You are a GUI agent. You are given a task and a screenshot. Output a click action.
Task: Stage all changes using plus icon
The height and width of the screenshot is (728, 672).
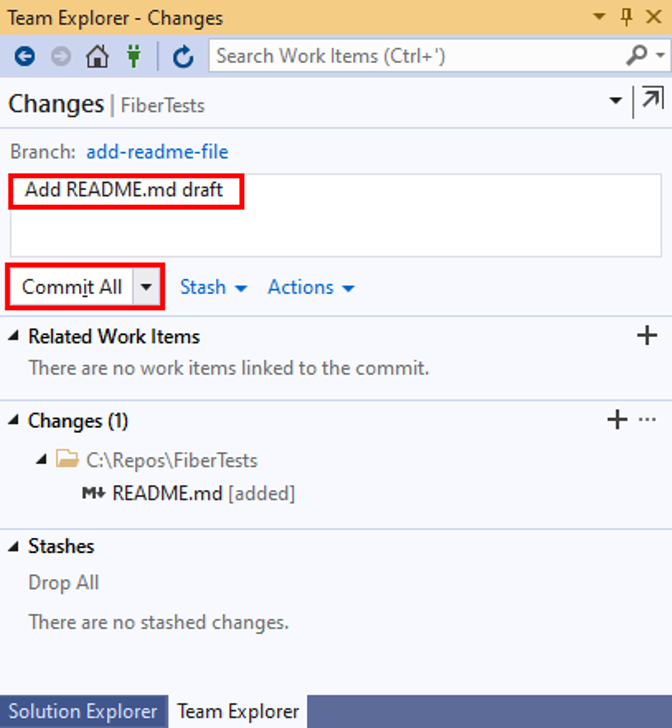point(617,420)
